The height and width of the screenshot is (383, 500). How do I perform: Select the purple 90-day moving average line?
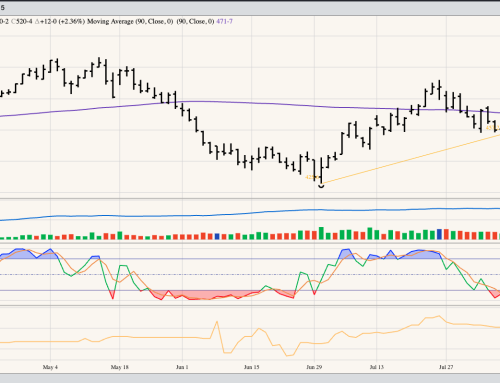(250, 103)
